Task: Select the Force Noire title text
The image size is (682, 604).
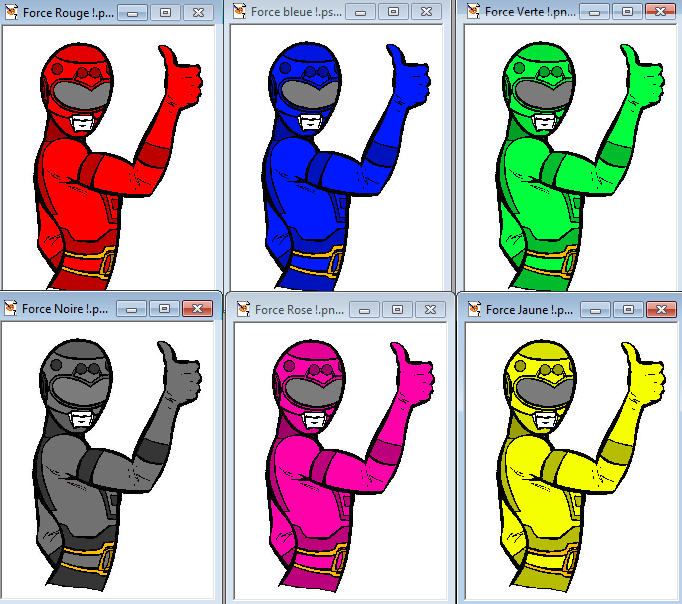Action: (65, 309)
